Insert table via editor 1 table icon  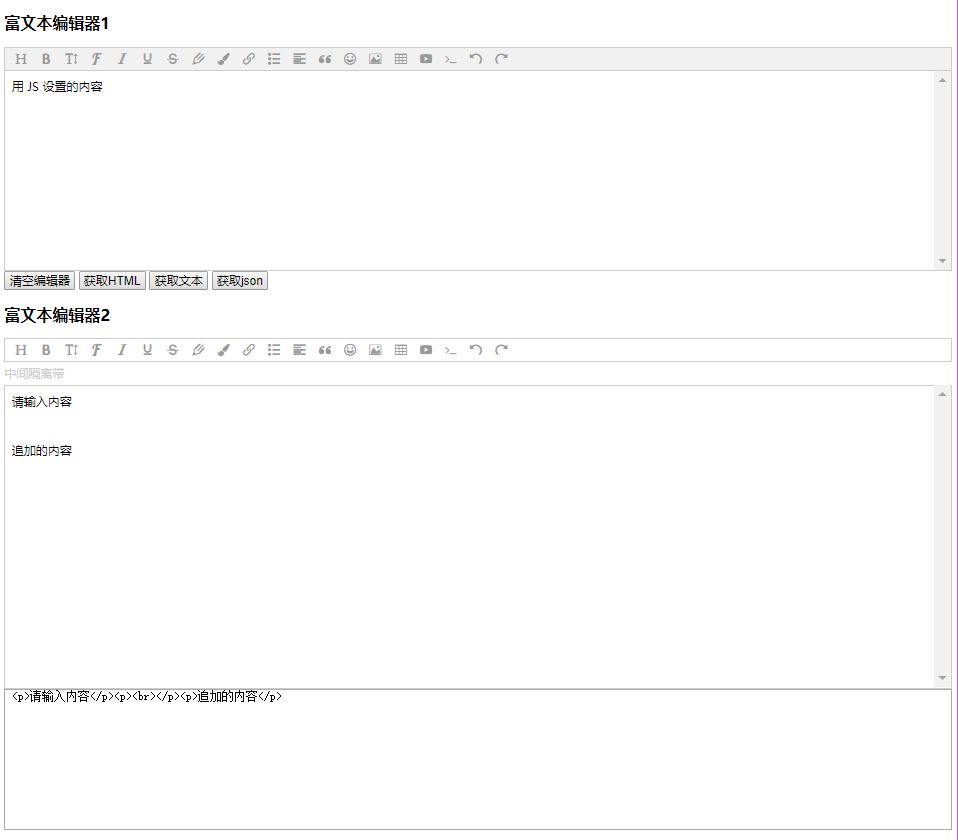pyautogui.click(x=401, y=59)
